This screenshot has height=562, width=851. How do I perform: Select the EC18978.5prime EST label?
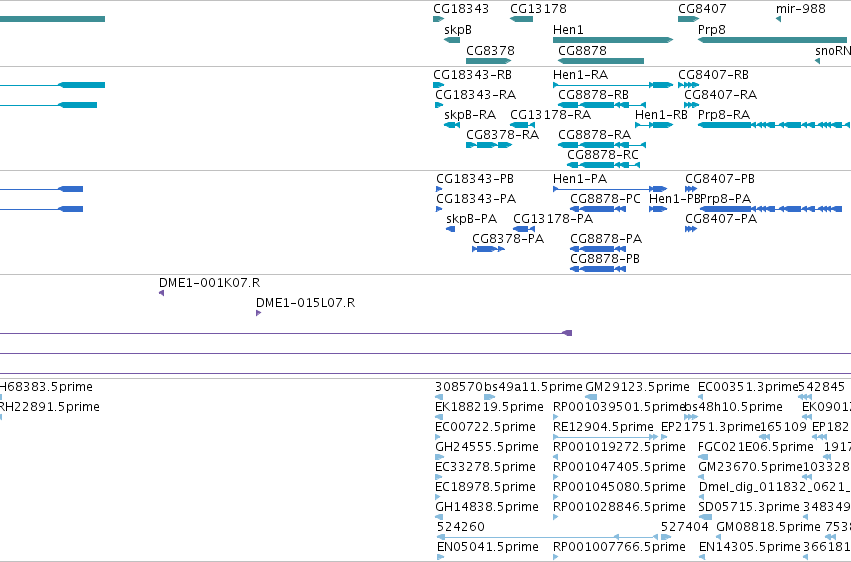pyautogui.click(x=485, y=488)
